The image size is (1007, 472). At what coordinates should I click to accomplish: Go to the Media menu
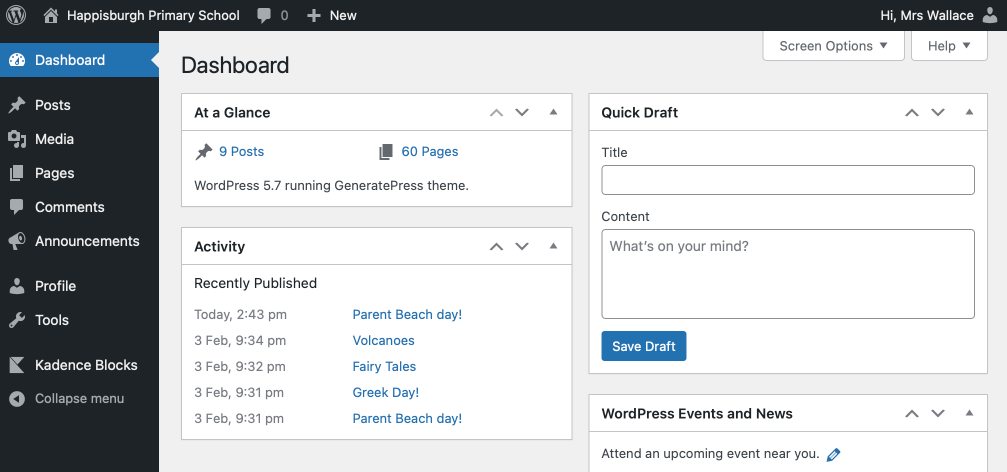(54, 139)
